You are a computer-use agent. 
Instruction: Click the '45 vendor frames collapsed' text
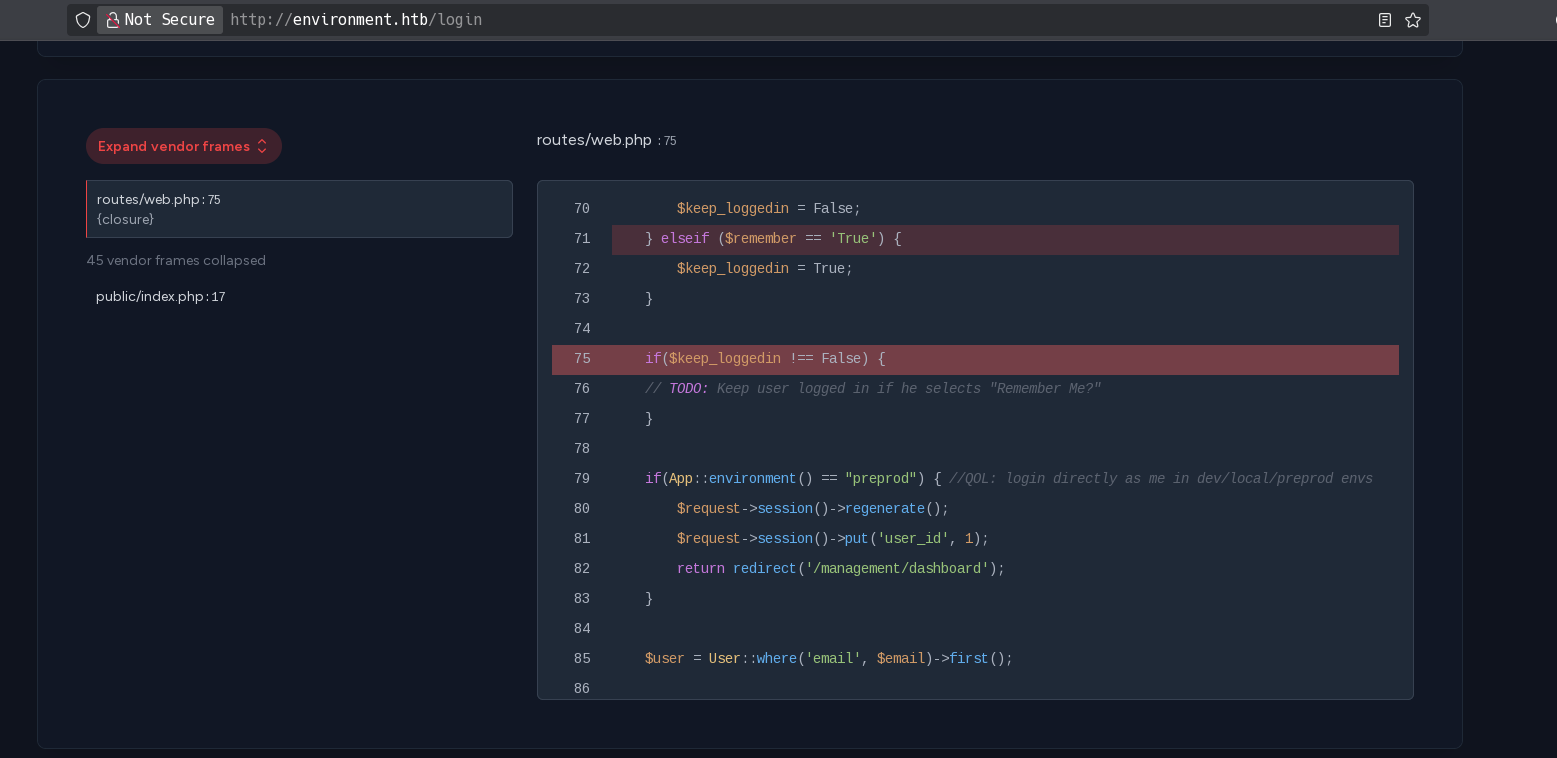pyautogui.click(x=176, y=260)
